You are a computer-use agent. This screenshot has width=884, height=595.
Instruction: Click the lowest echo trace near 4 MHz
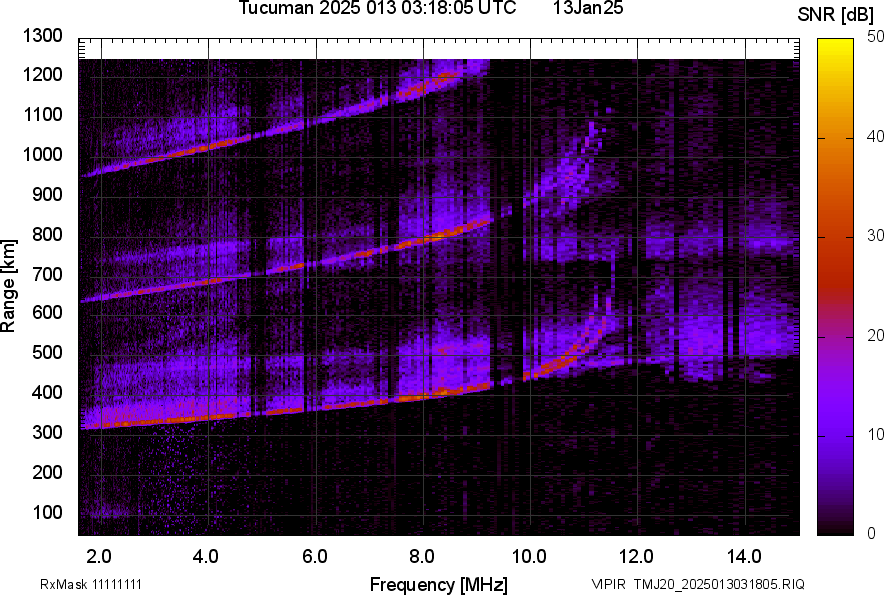click(208, 416)
